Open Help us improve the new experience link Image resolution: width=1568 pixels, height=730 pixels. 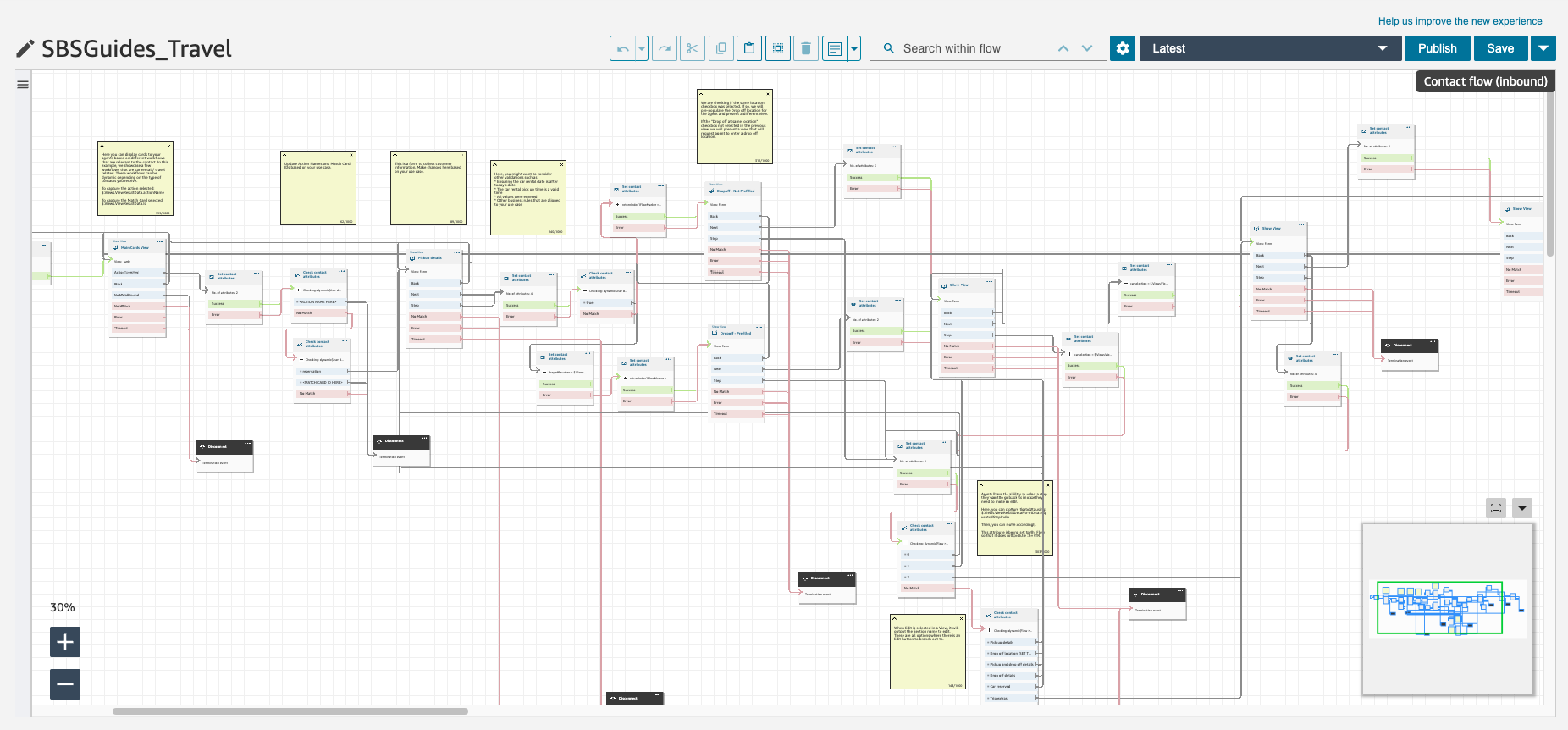1460,21
